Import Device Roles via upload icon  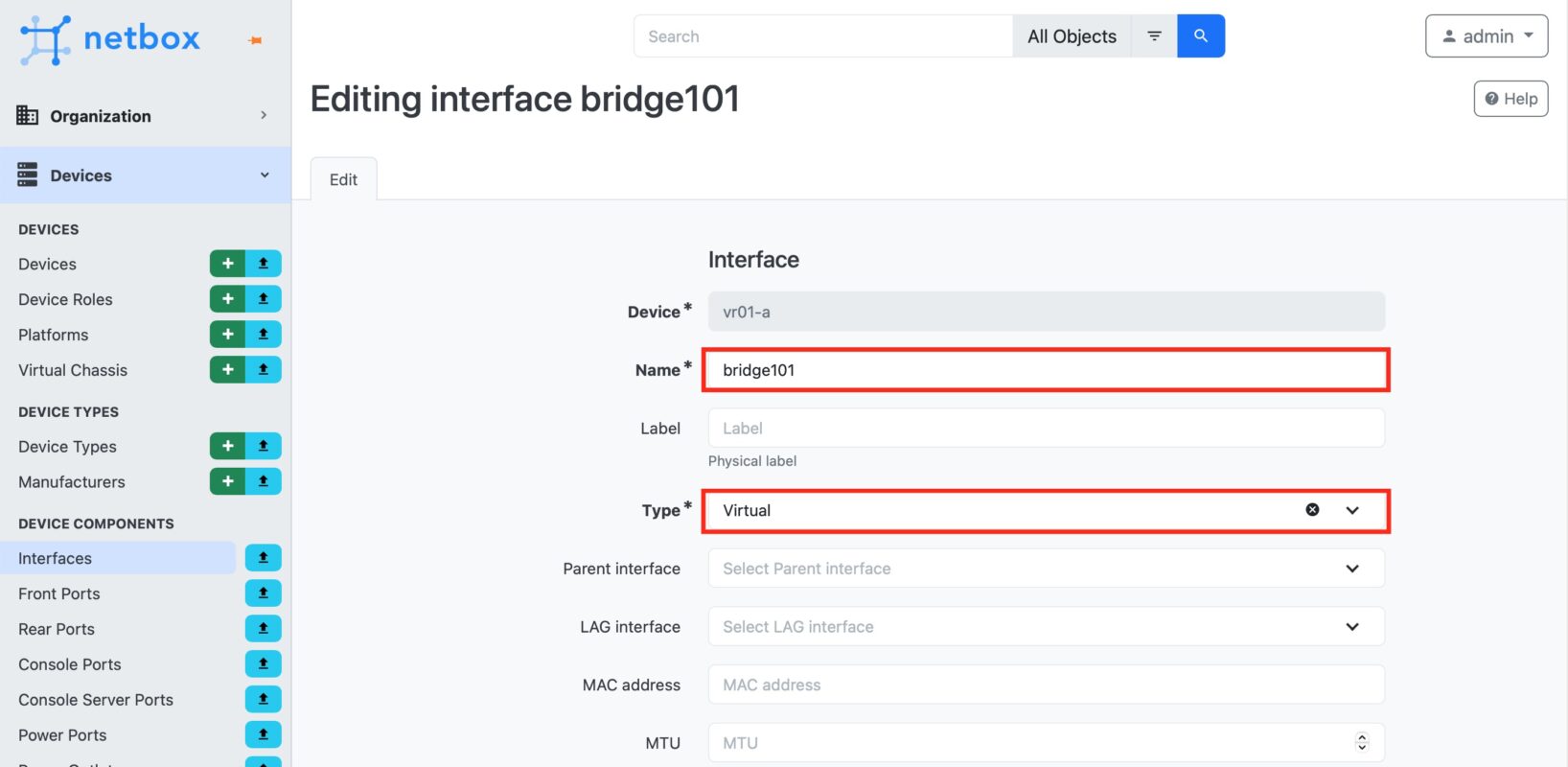pos(264,299)
